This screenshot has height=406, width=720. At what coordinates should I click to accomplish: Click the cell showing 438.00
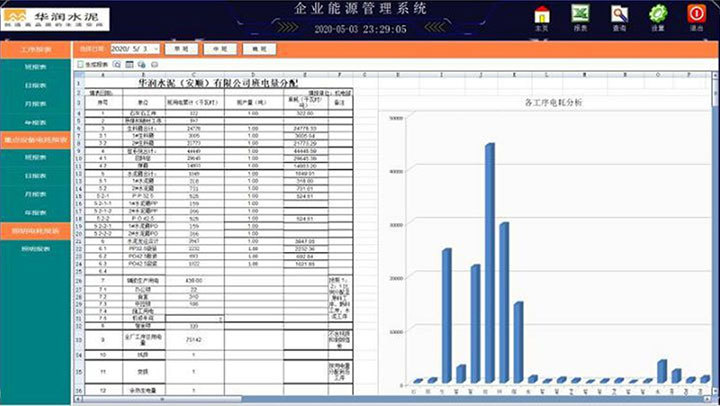(194, 280)
